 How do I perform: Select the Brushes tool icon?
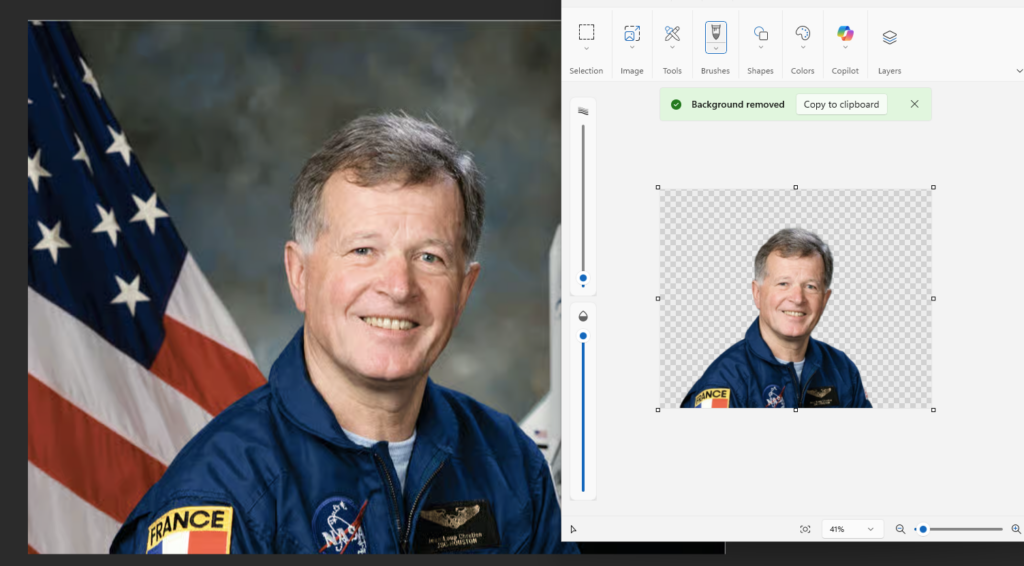tap(716, 33)
